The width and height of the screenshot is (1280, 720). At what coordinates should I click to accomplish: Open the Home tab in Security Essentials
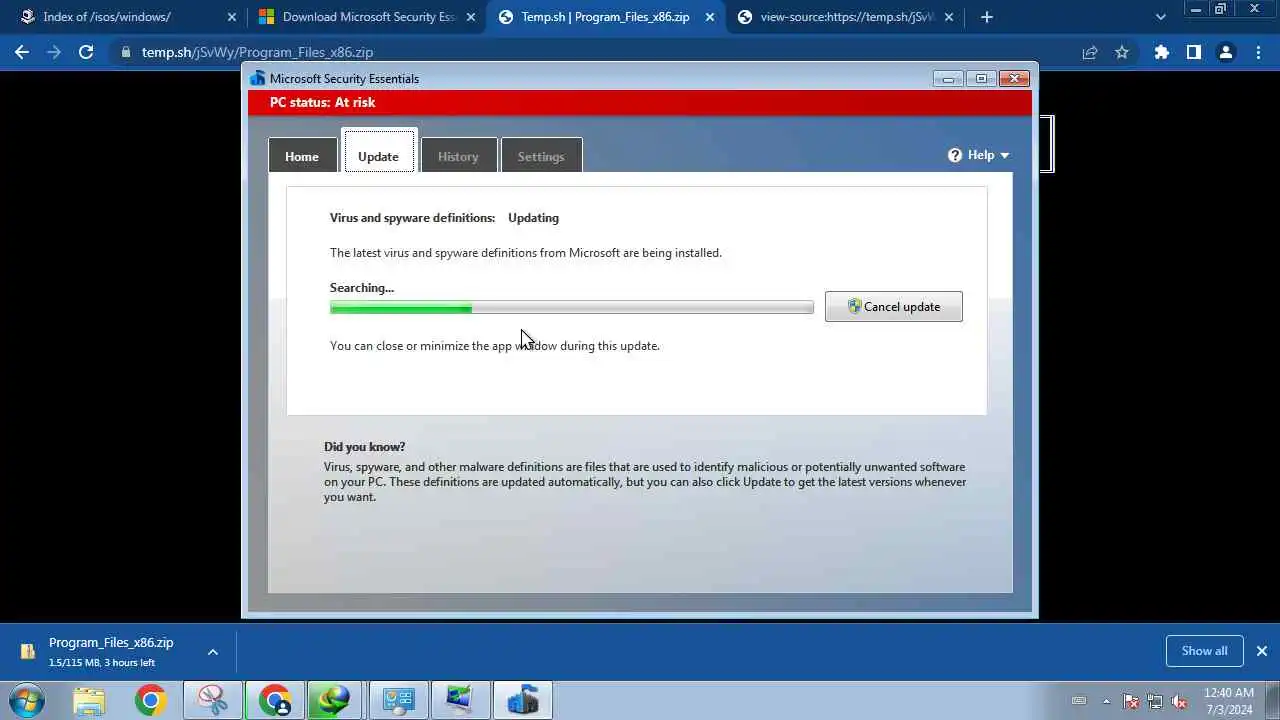tap(301, 155)
